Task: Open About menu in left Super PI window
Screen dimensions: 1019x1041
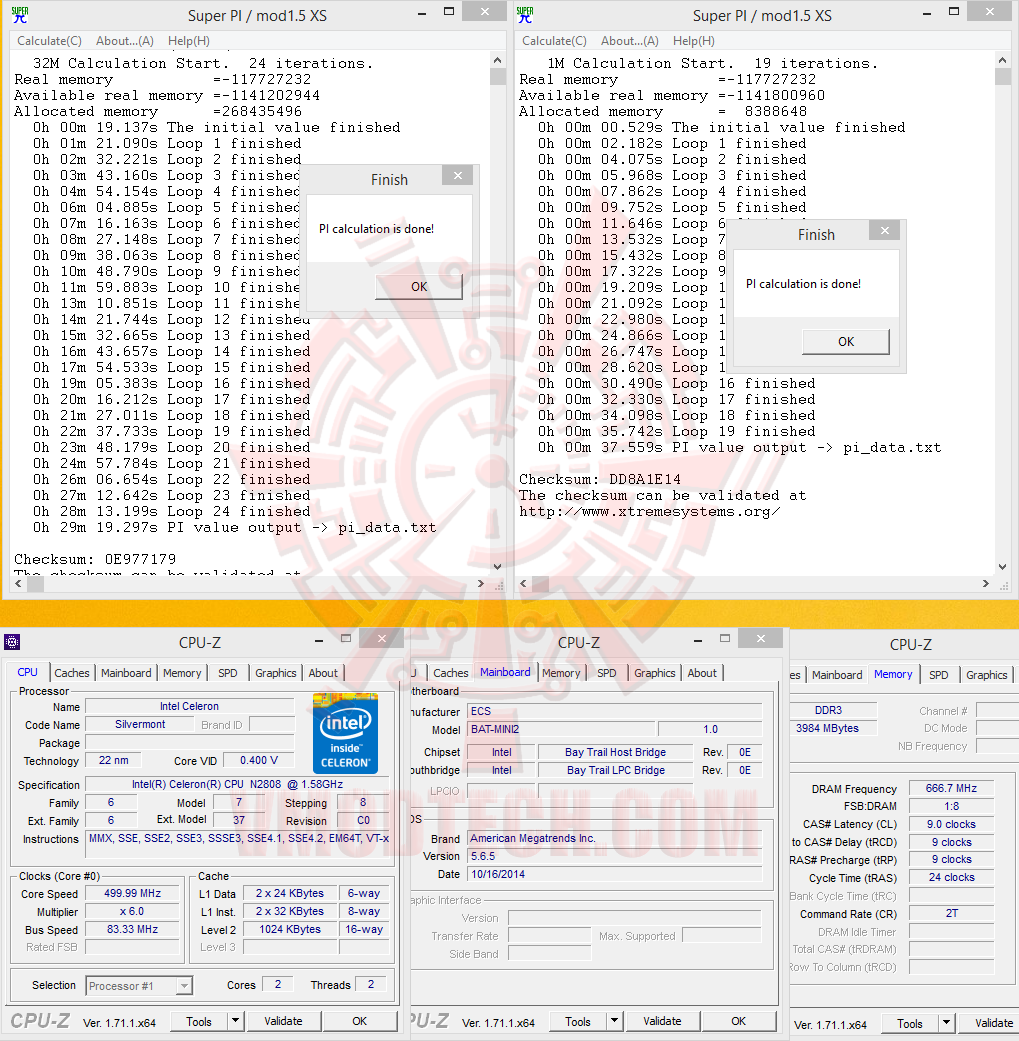Action: [x=125, y=40]
